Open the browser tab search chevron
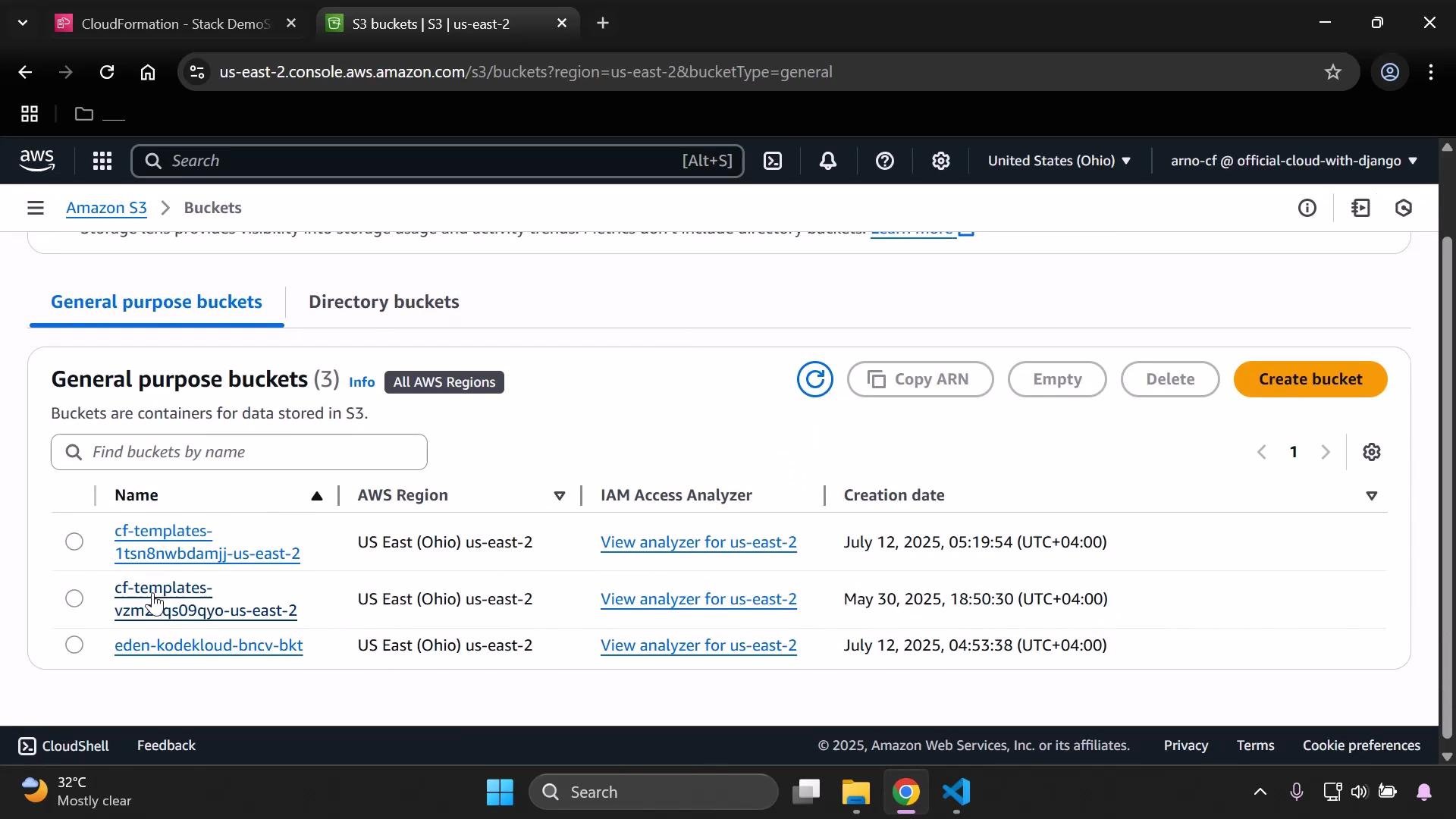 (x=23, y=24)
